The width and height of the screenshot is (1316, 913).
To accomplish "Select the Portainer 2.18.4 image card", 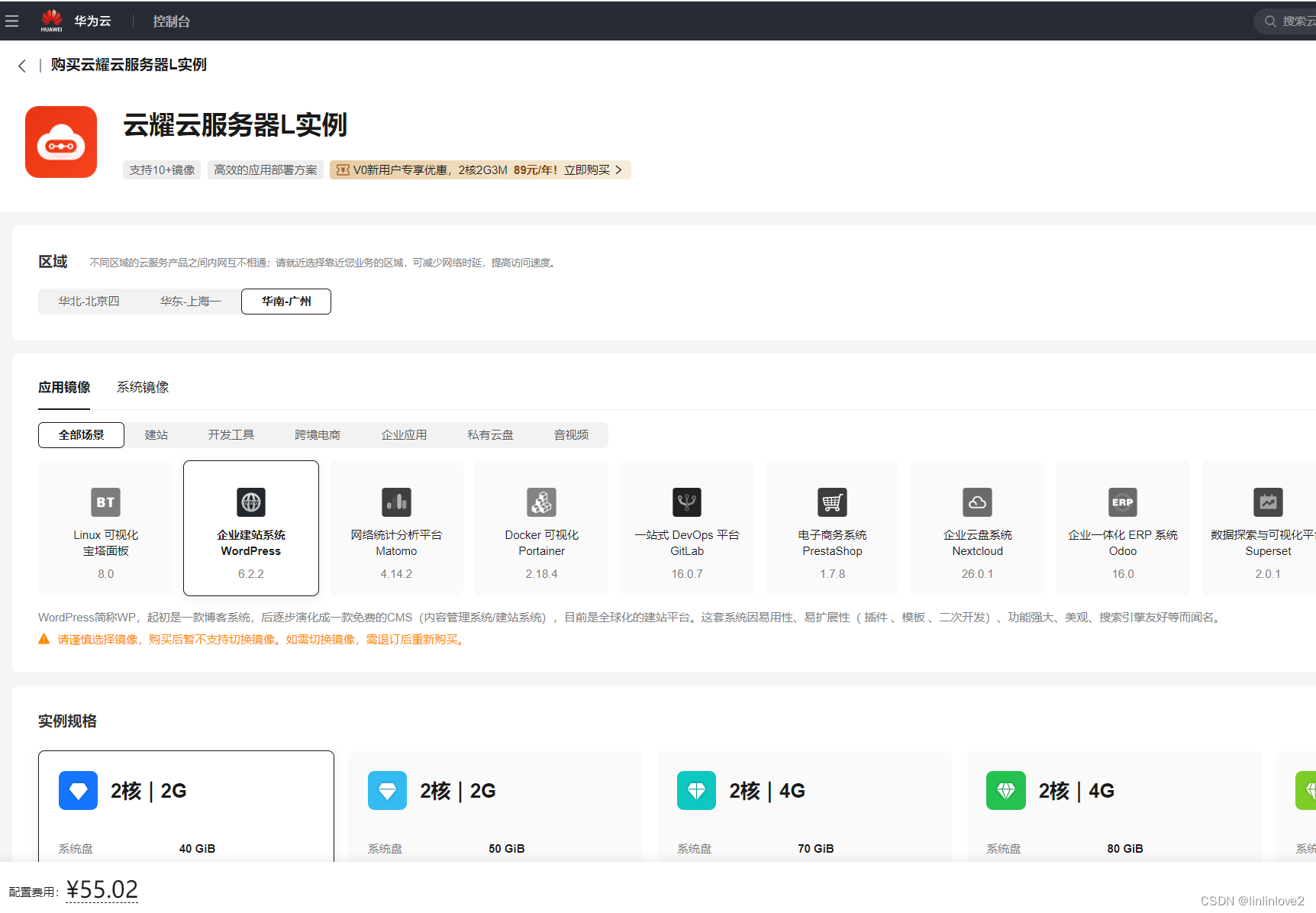I will click(542, 528).
